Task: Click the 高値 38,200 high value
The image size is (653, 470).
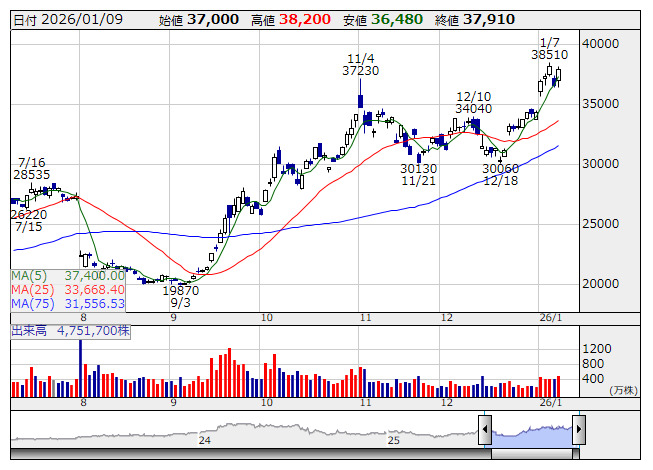Action: coord(291,20)
